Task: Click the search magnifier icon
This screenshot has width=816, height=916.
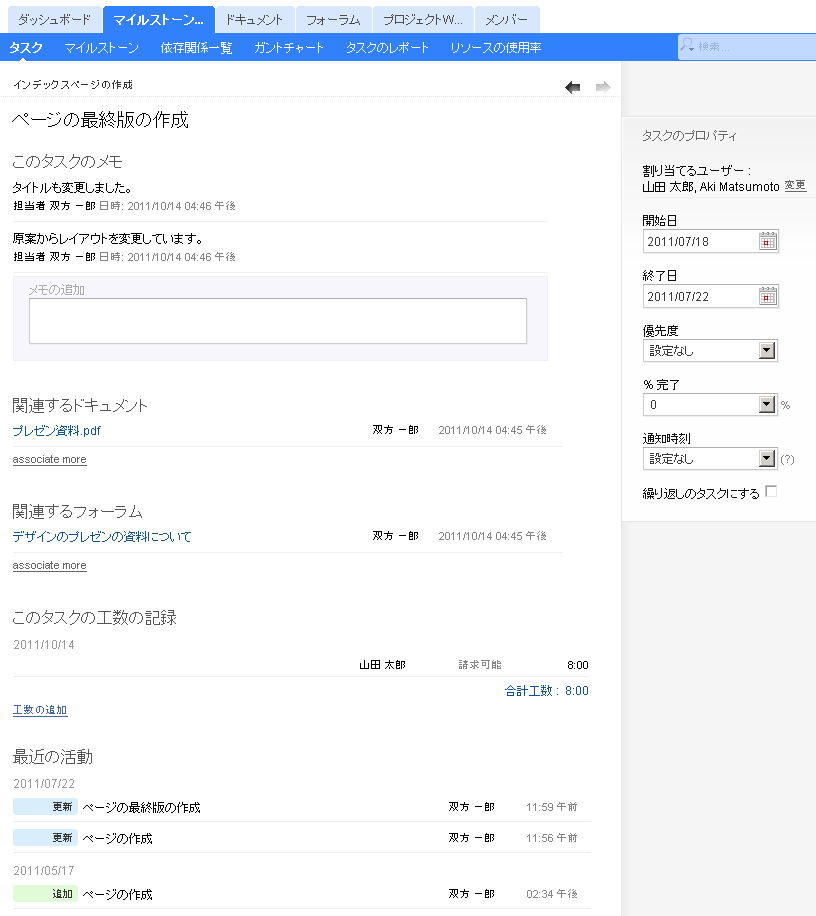Action: point(687,45)
